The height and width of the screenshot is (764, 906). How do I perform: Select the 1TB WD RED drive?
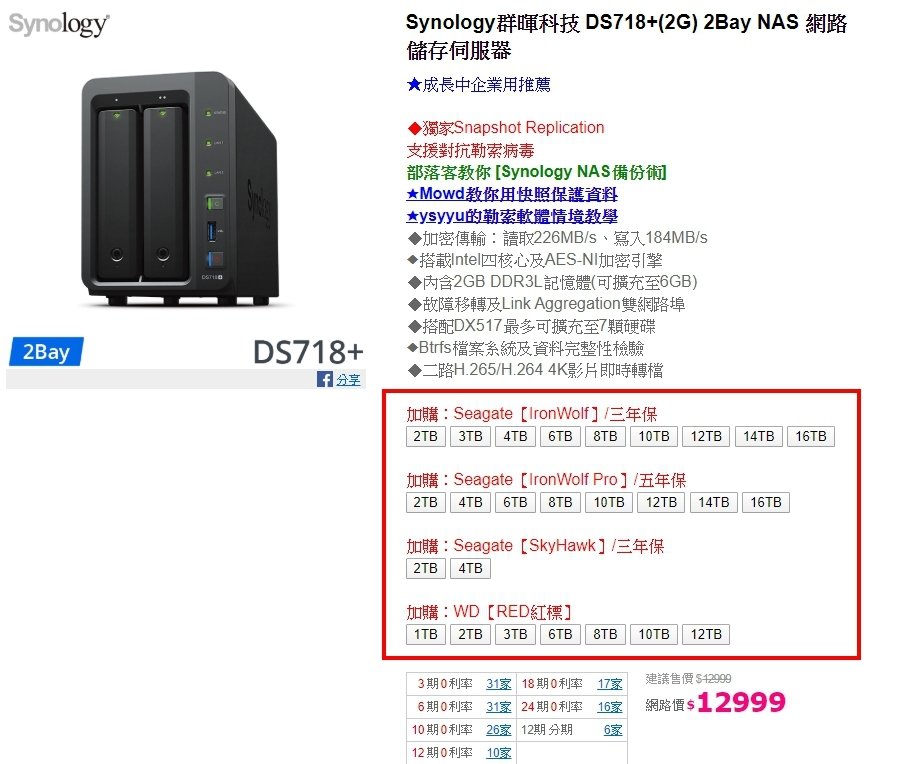click(426, 634)
